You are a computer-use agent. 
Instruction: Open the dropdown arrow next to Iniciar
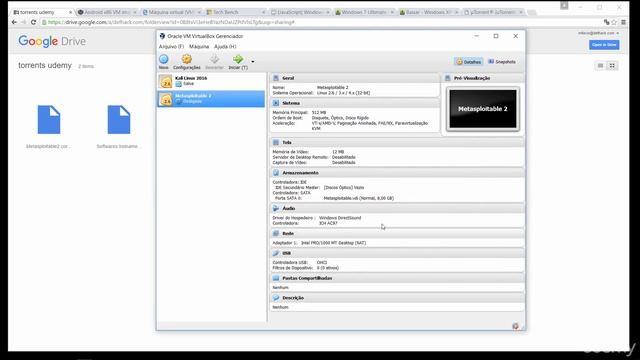(253, 62)
